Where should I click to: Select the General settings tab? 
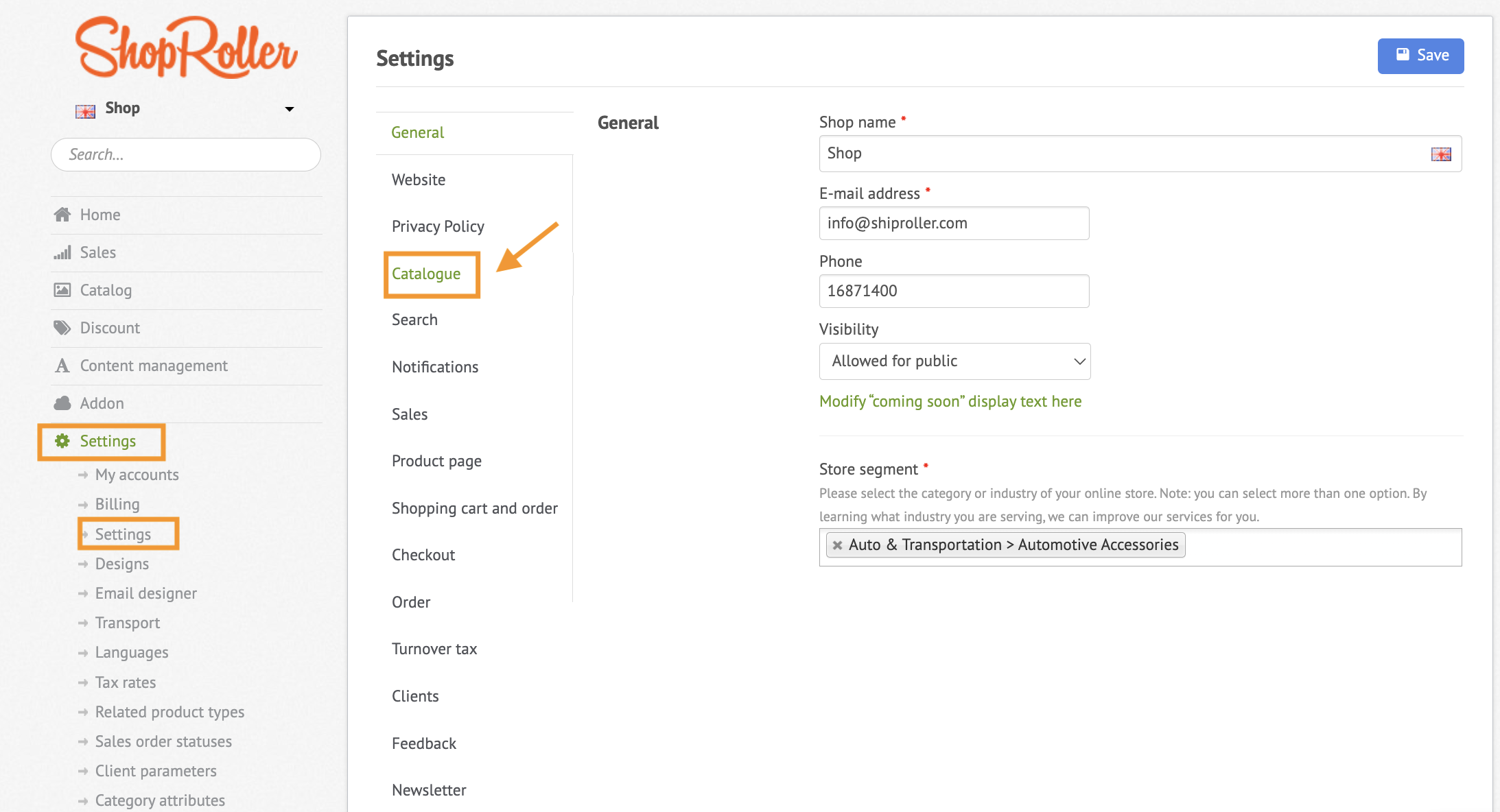click(417, 132)
